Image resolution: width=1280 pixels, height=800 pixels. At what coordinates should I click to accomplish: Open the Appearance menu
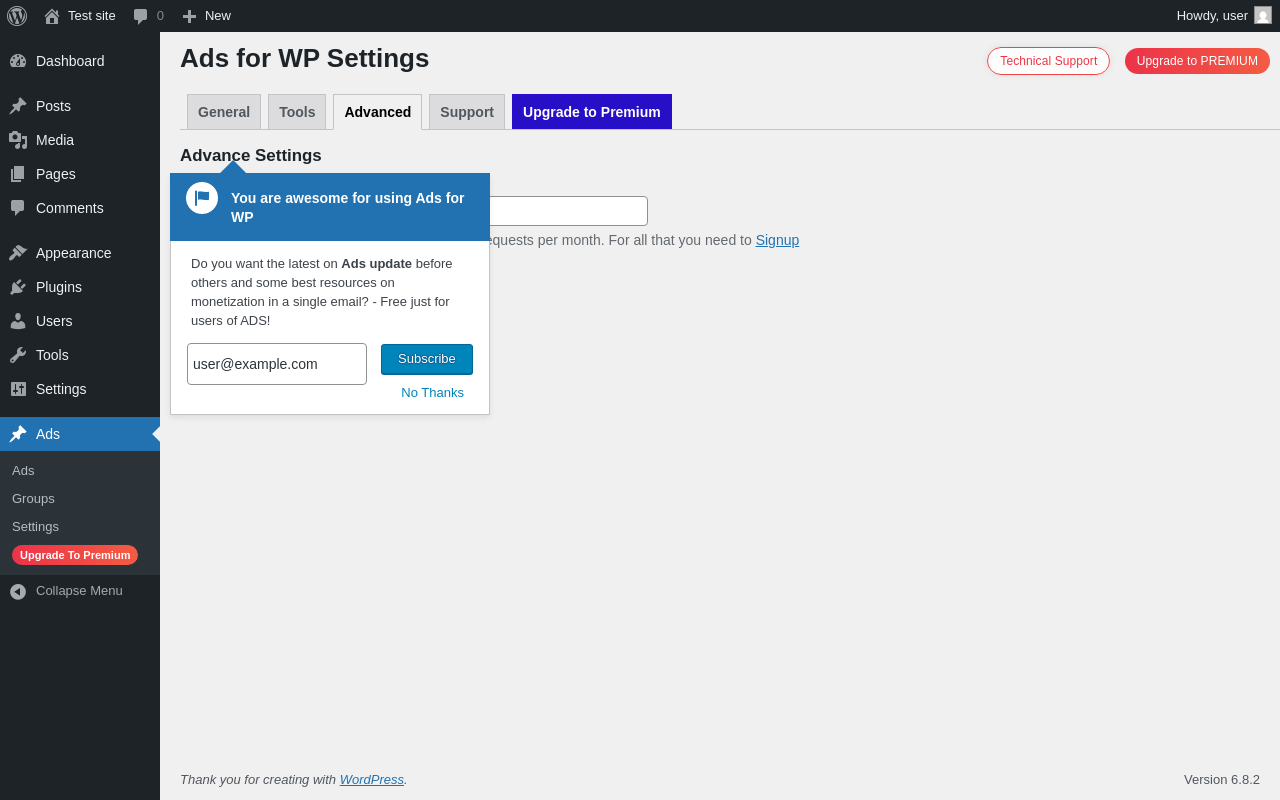pos(80,253)
